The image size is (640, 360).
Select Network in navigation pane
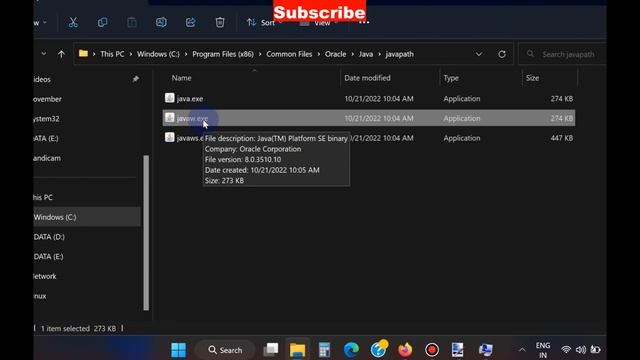point(45,276)
